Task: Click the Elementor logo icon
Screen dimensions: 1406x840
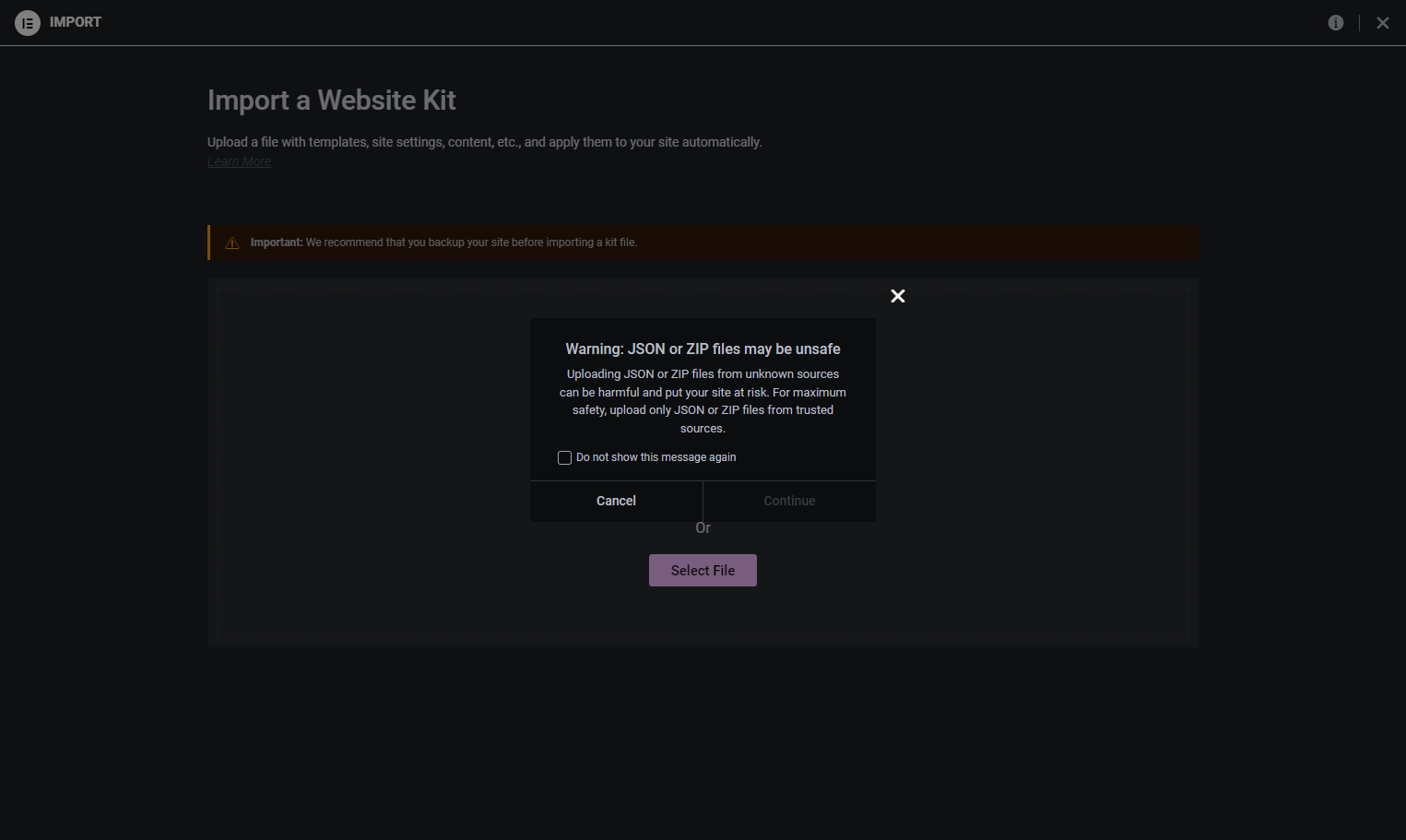Action: (28, 23)
